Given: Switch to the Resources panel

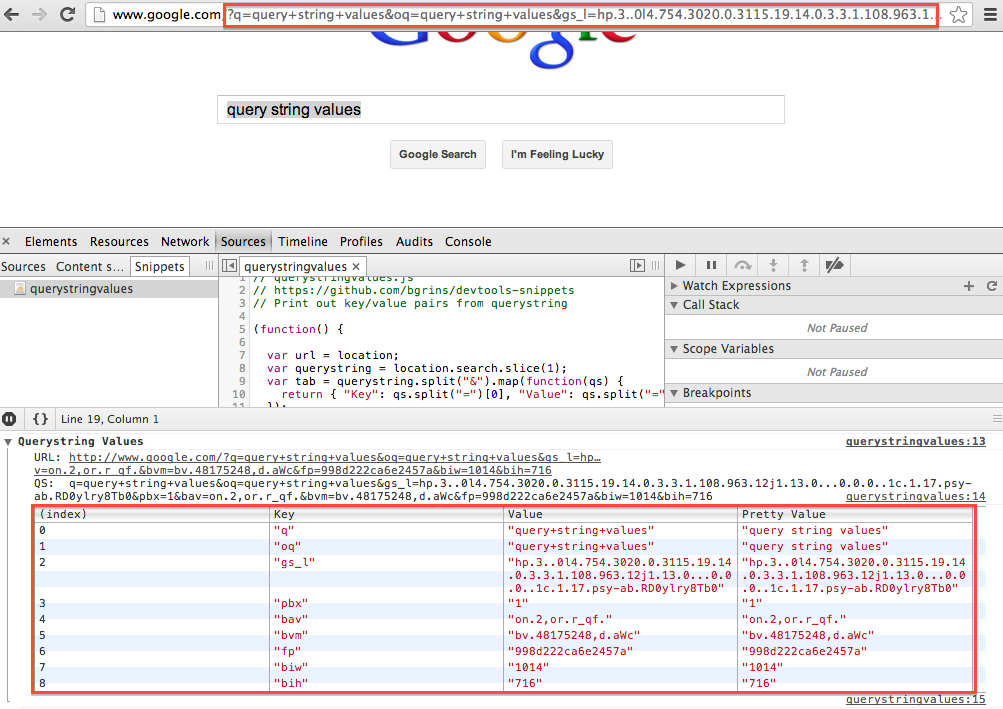Looking at the screenshot, I should click(119, 241).
